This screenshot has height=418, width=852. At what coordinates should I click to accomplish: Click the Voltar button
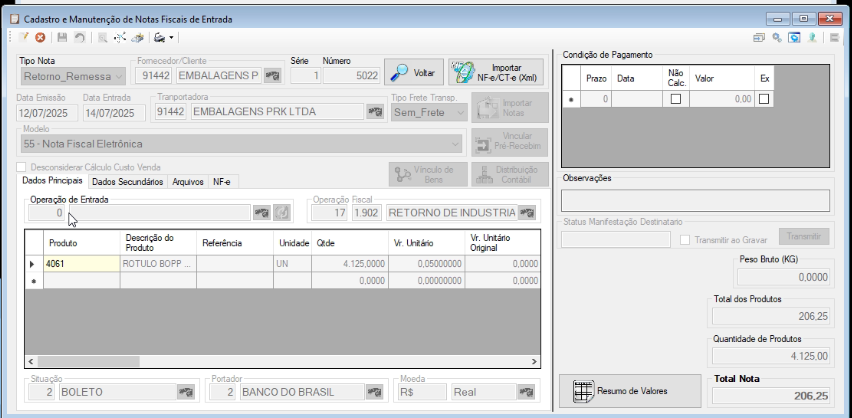[414, 72]
